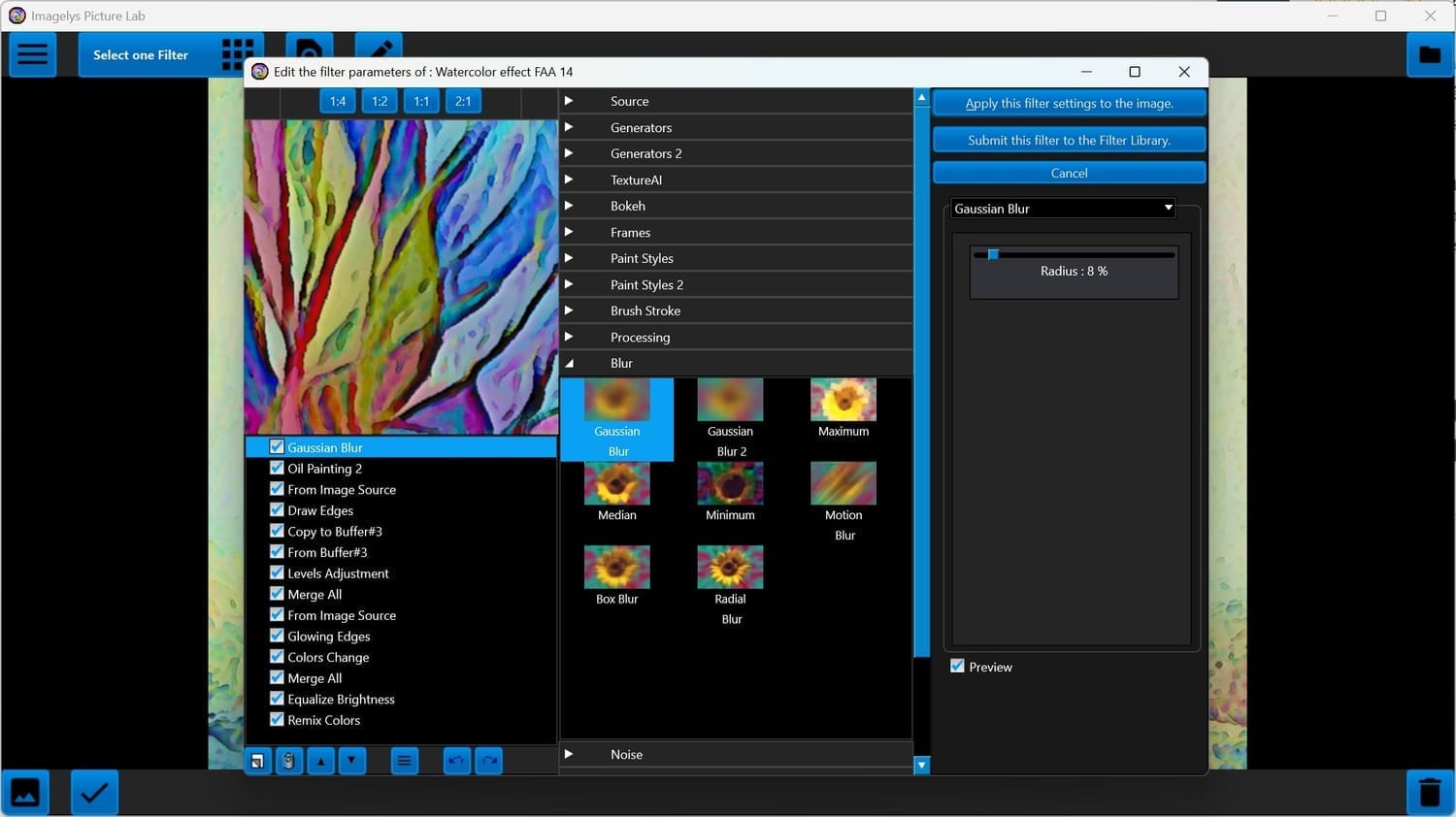Set preview zoom to 1:2

(380, 101)
